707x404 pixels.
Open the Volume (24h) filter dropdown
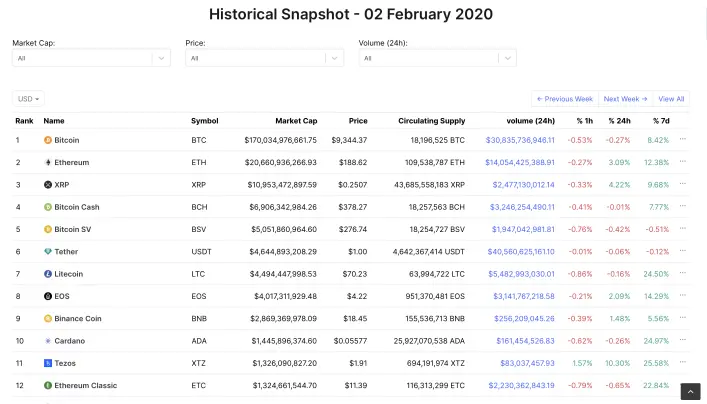point(438,58)
